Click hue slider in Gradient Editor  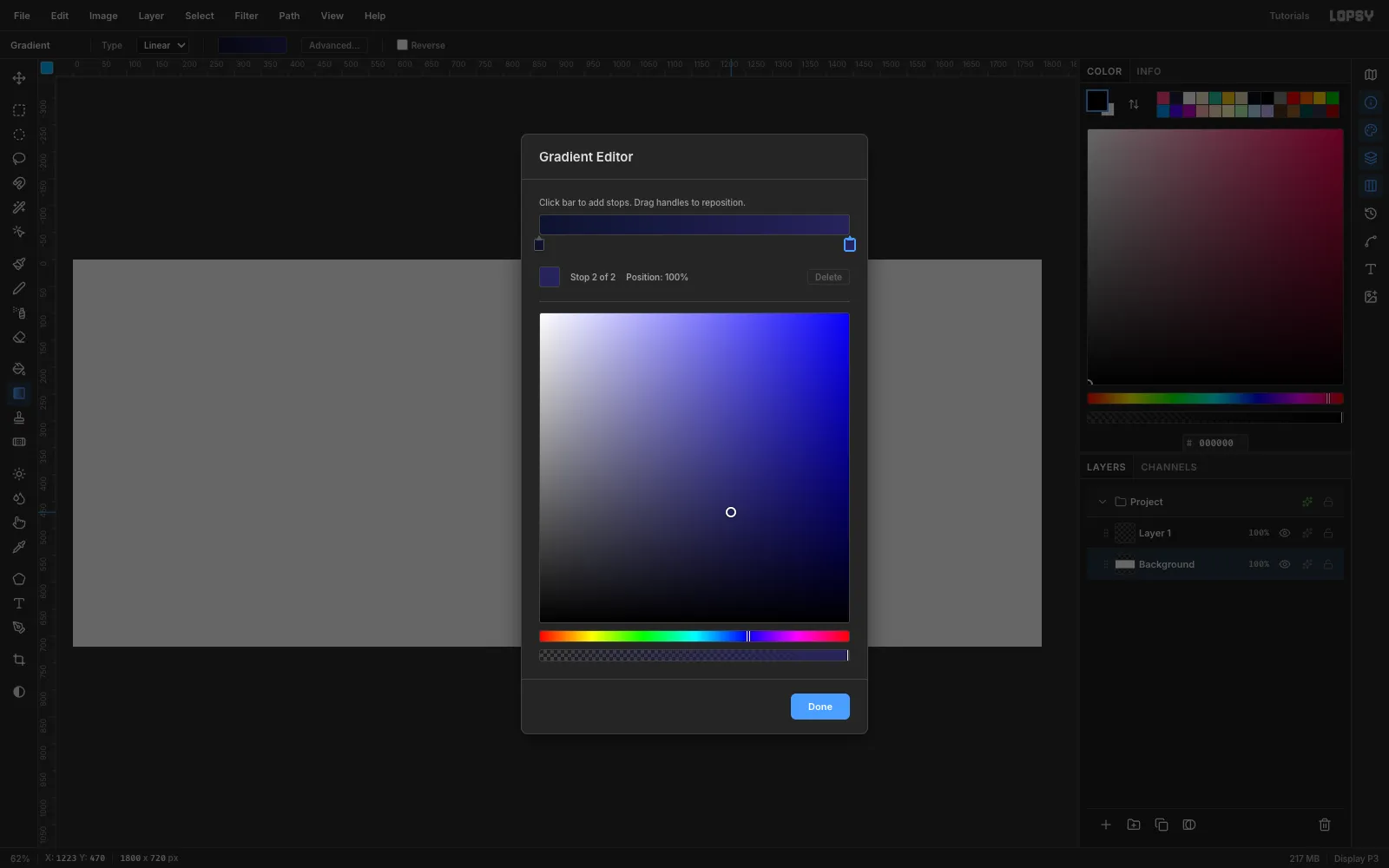click(694, 636)
